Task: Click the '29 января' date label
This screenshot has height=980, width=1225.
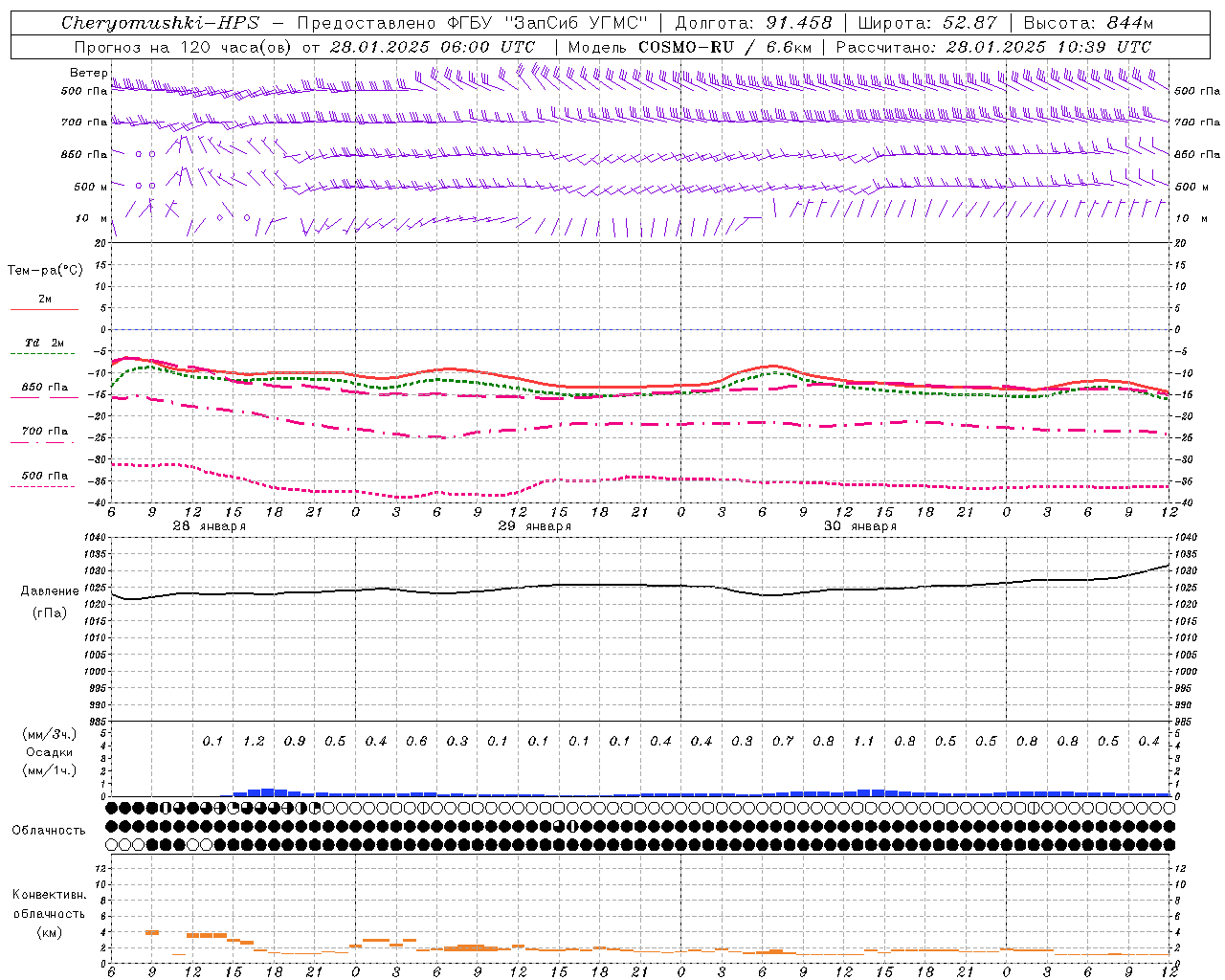Action: pos(535,526)
